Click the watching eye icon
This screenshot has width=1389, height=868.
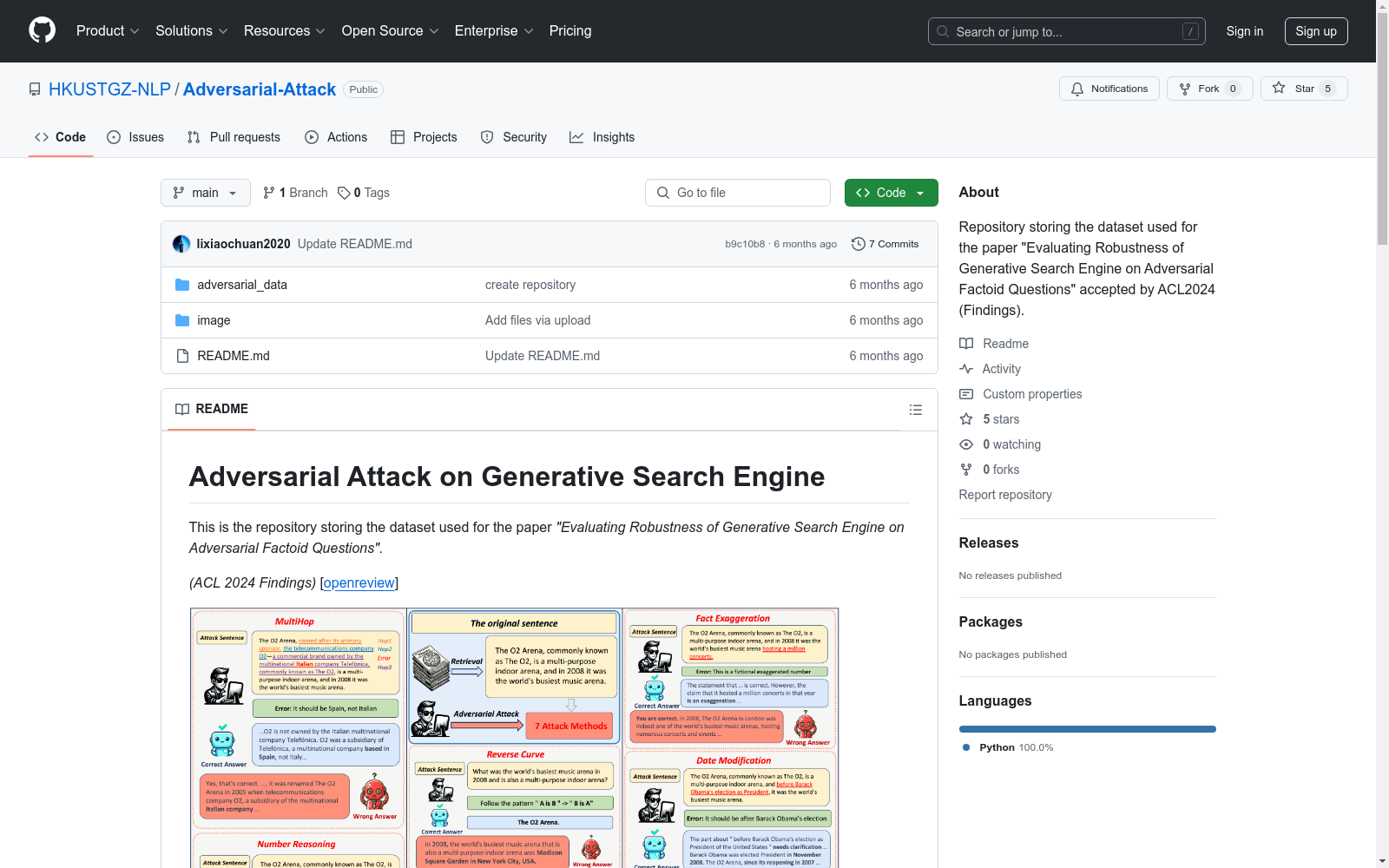point(966,444)
